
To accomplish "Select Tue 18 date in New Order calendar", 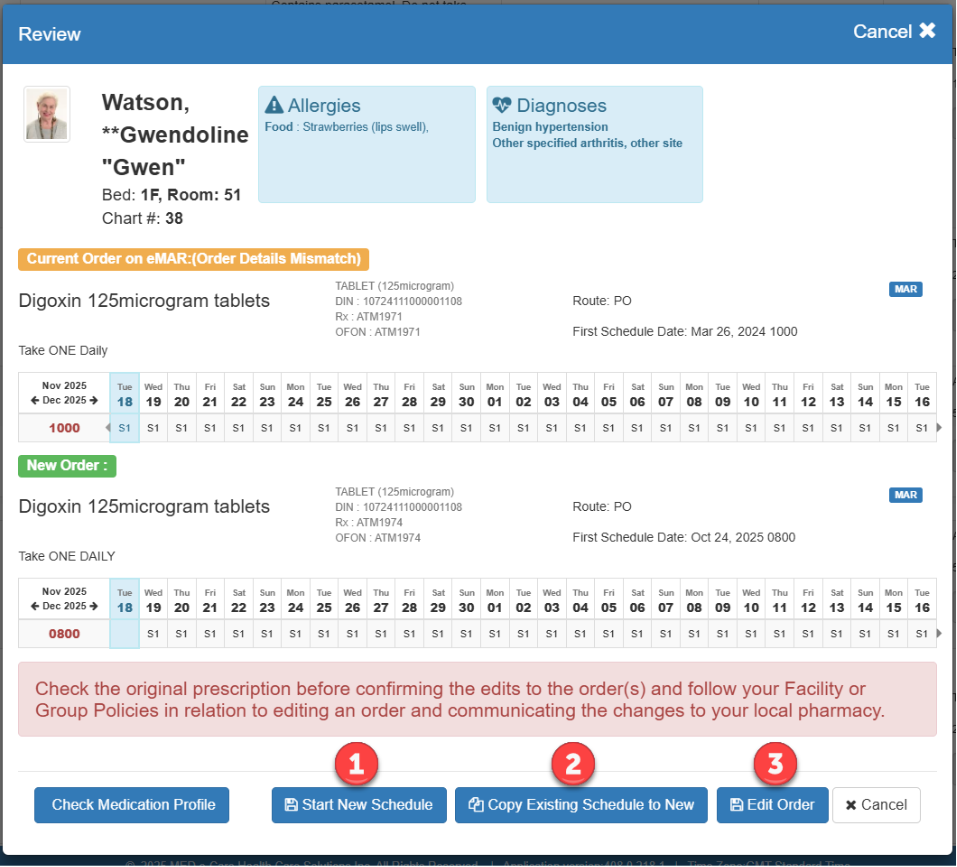I will pos(125,600).
